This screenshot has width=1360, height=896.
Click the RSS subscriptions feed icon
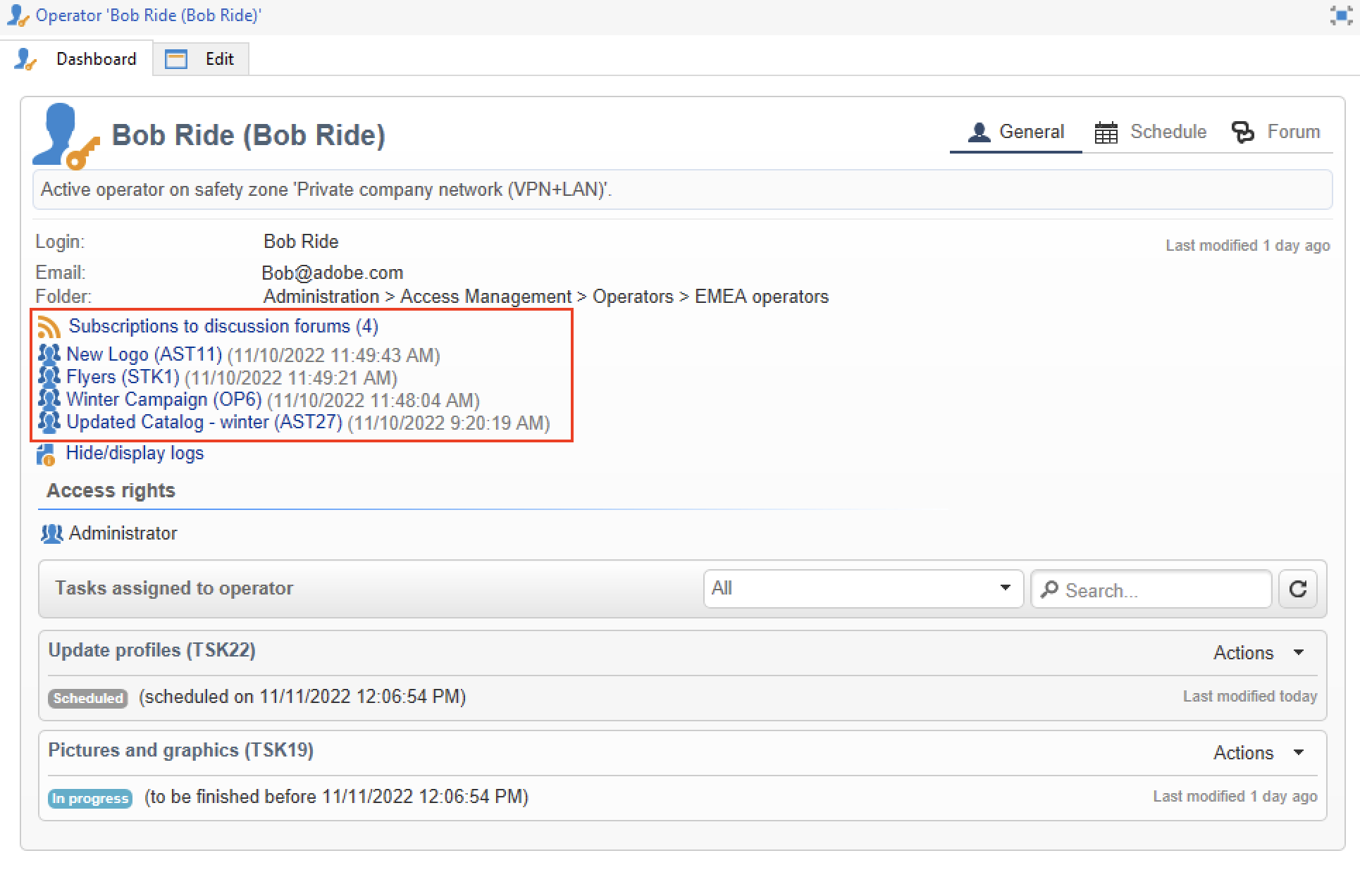tap(49, 327)
